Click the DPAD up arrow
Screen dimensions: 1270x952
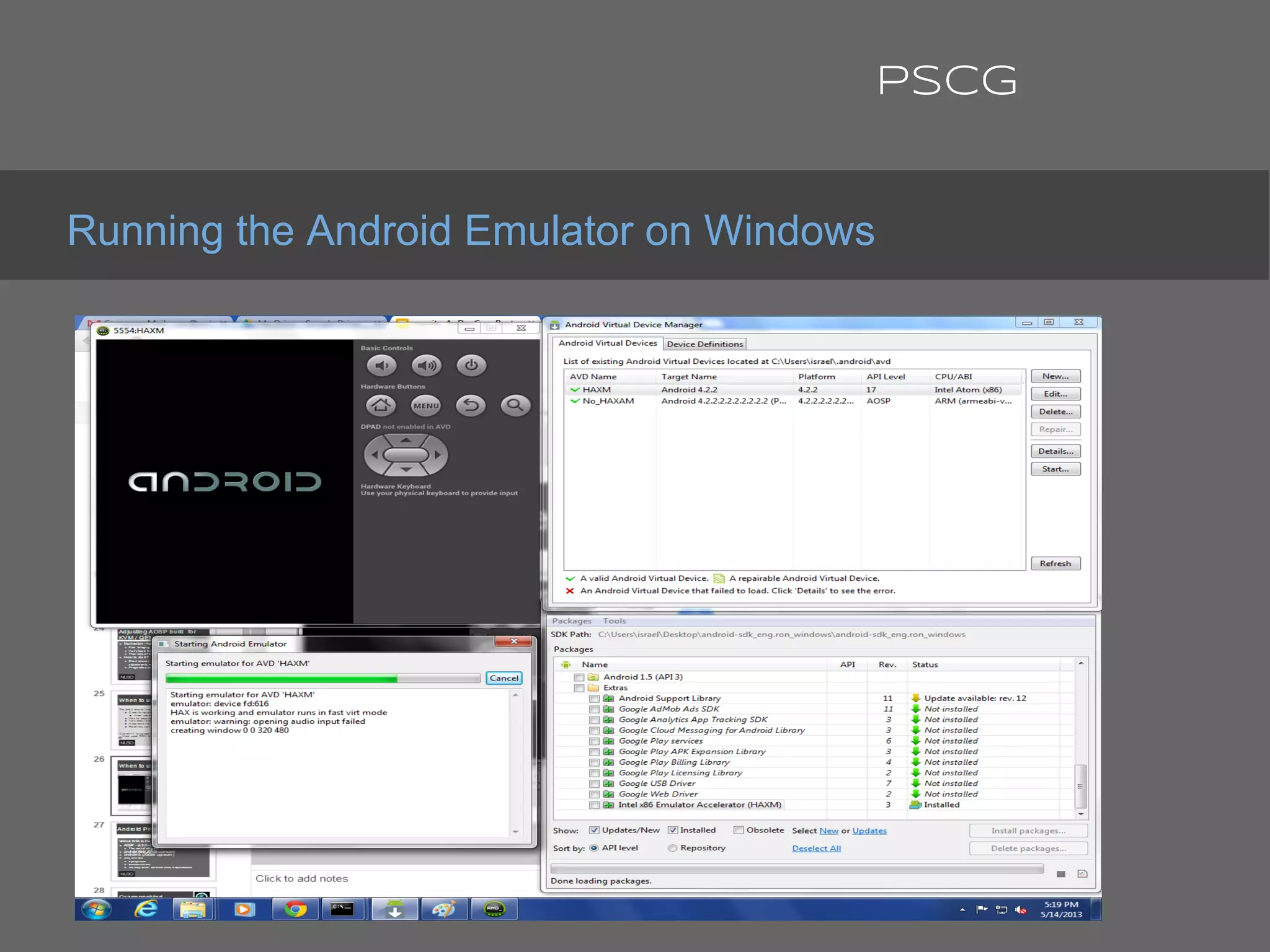pyautogui.click(x=406, y=440)
